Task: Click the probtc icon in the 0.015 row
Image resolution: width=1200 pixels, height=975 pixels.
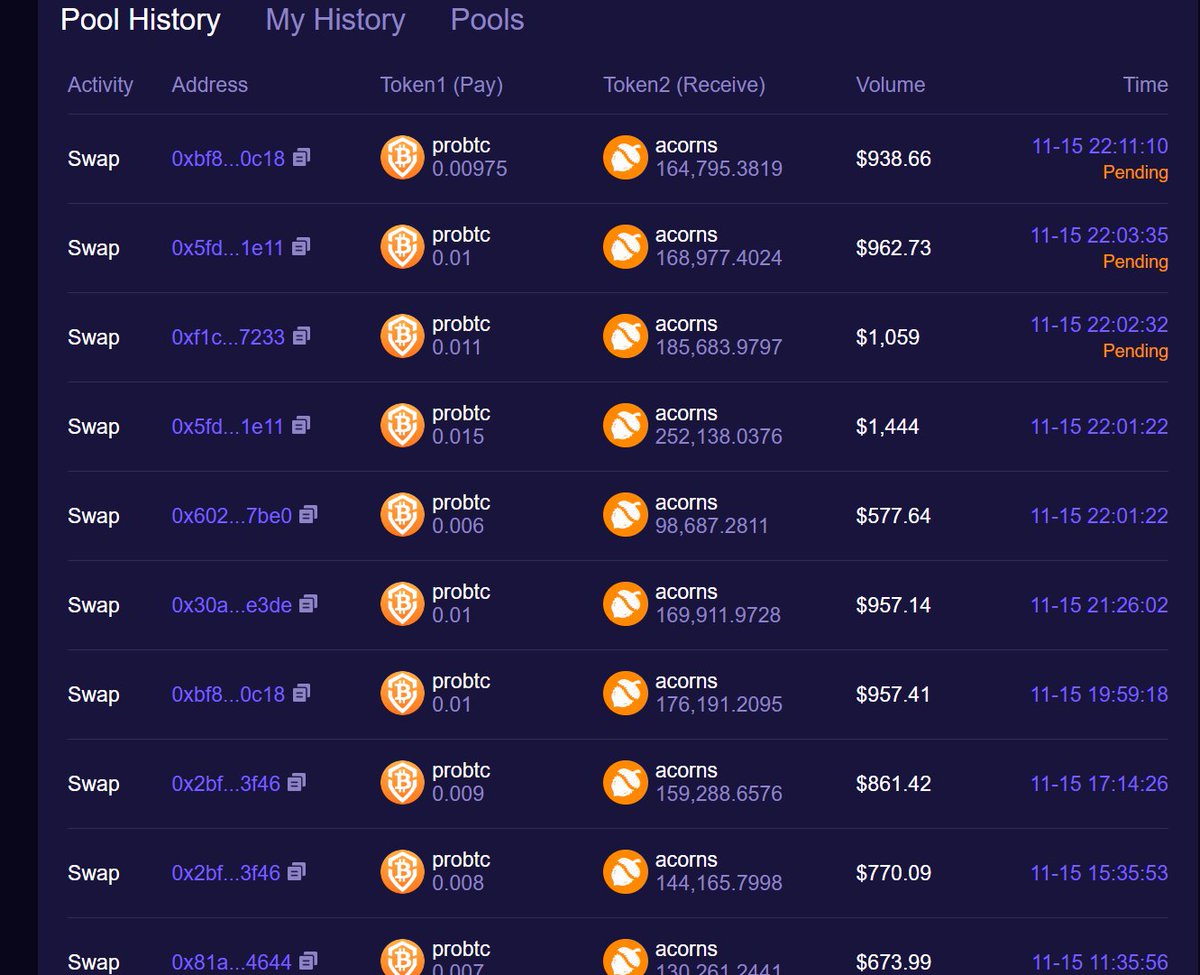Action: click(x=402, y=425)
